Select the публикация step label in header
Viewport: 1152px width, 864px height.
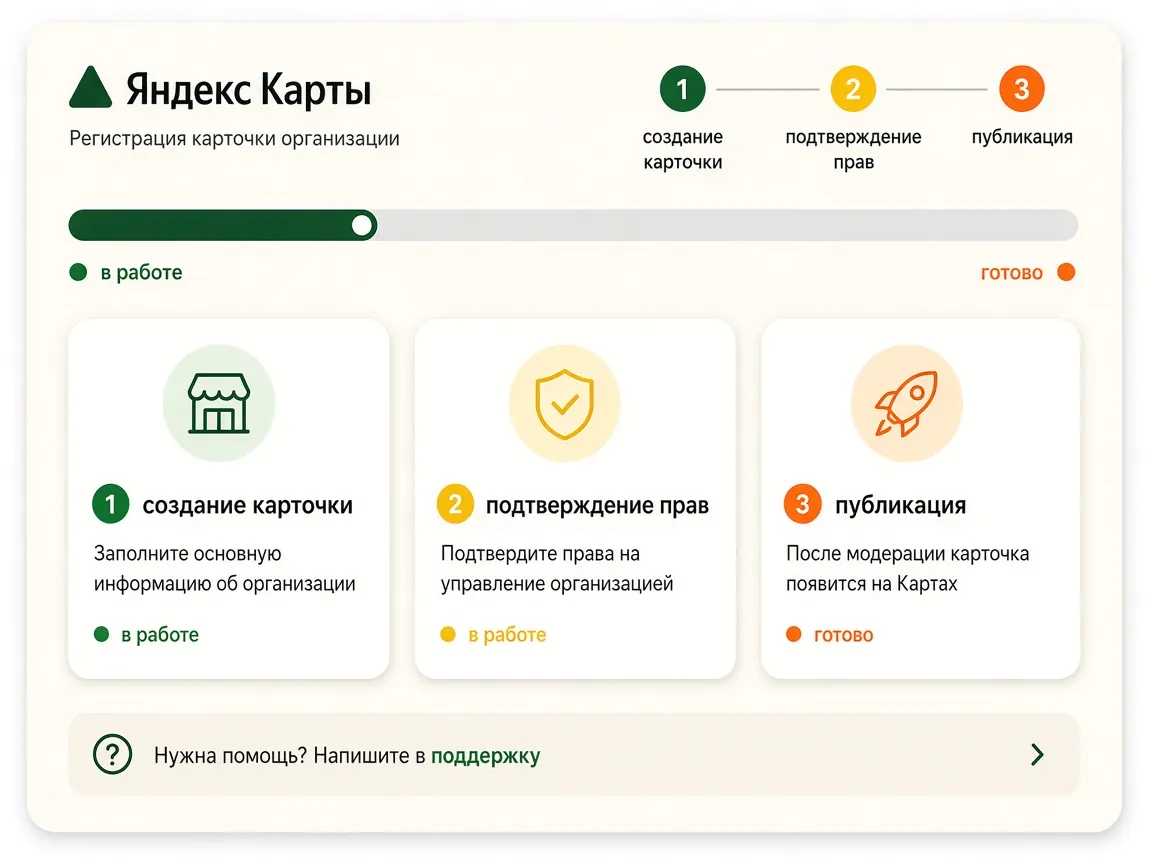coord(1022,137)
